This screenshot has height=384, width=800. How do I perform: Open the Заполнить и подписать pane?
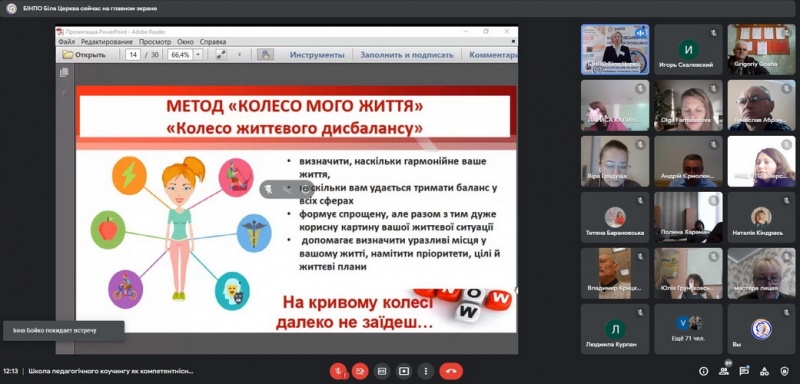tap(407, 55)
